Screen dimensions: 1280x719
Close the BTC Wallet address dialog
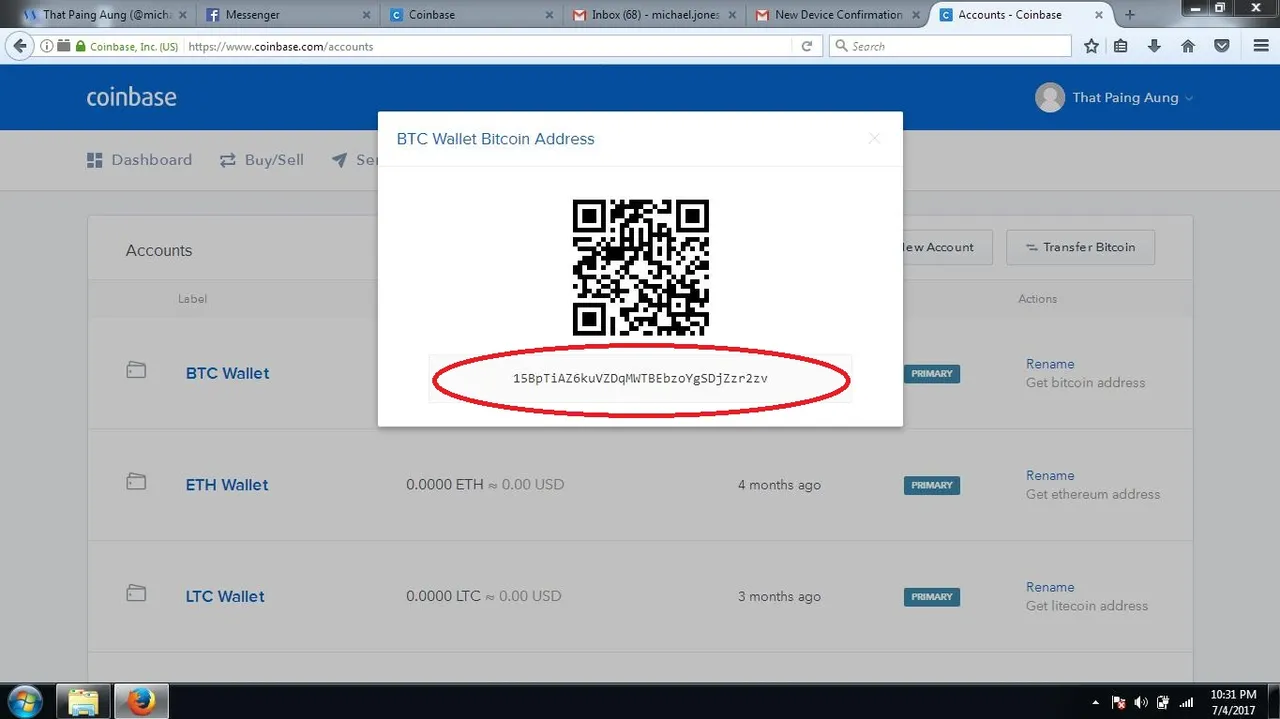874,139
